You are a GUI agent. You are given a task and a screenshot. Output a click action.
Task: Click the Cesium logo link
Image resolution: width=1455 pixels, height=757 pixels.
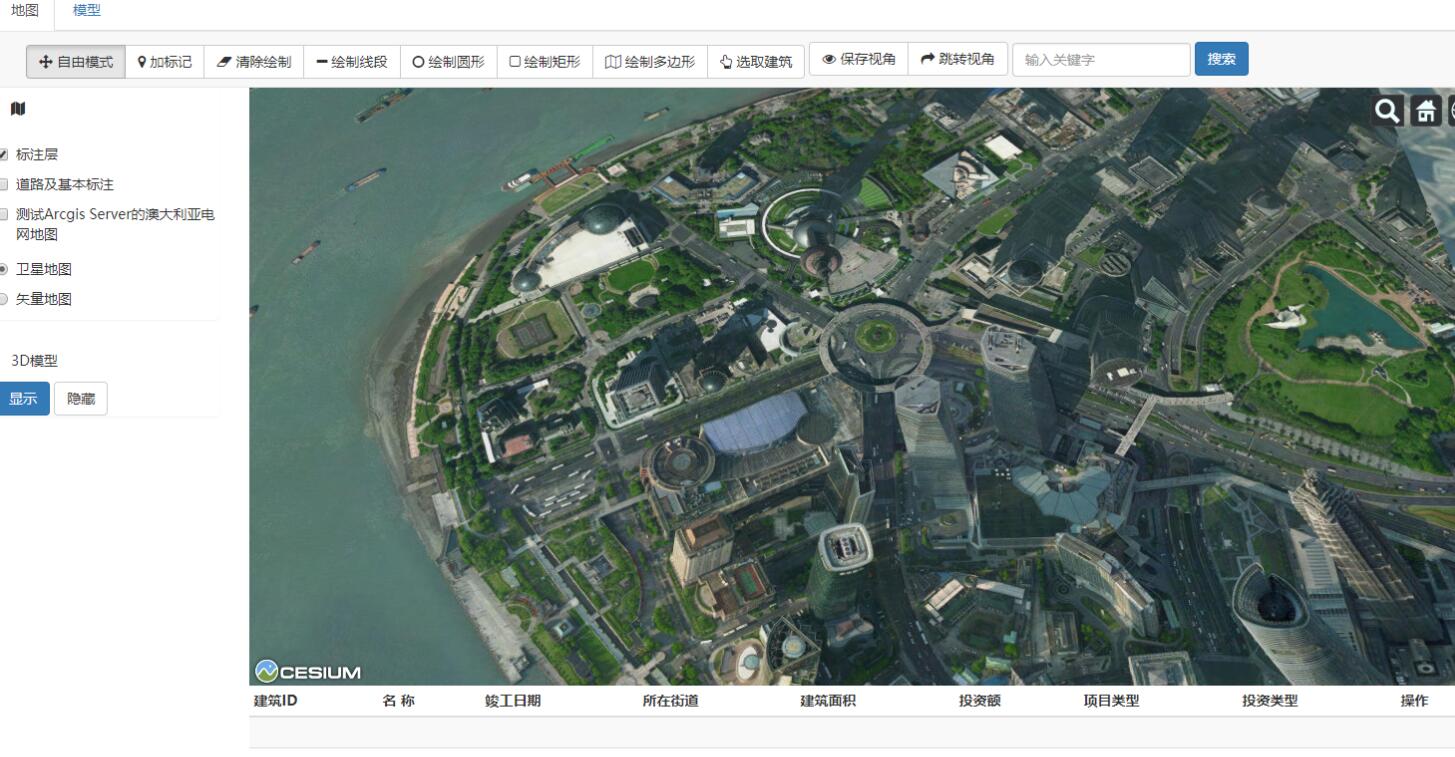pos(308,672)
